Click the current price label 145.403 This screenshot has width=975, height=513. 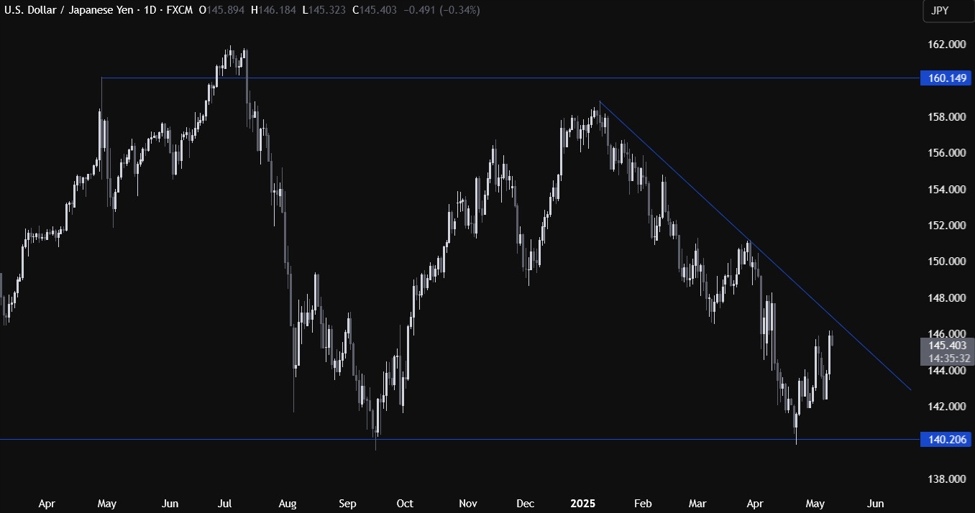click(x=946, y=345)
